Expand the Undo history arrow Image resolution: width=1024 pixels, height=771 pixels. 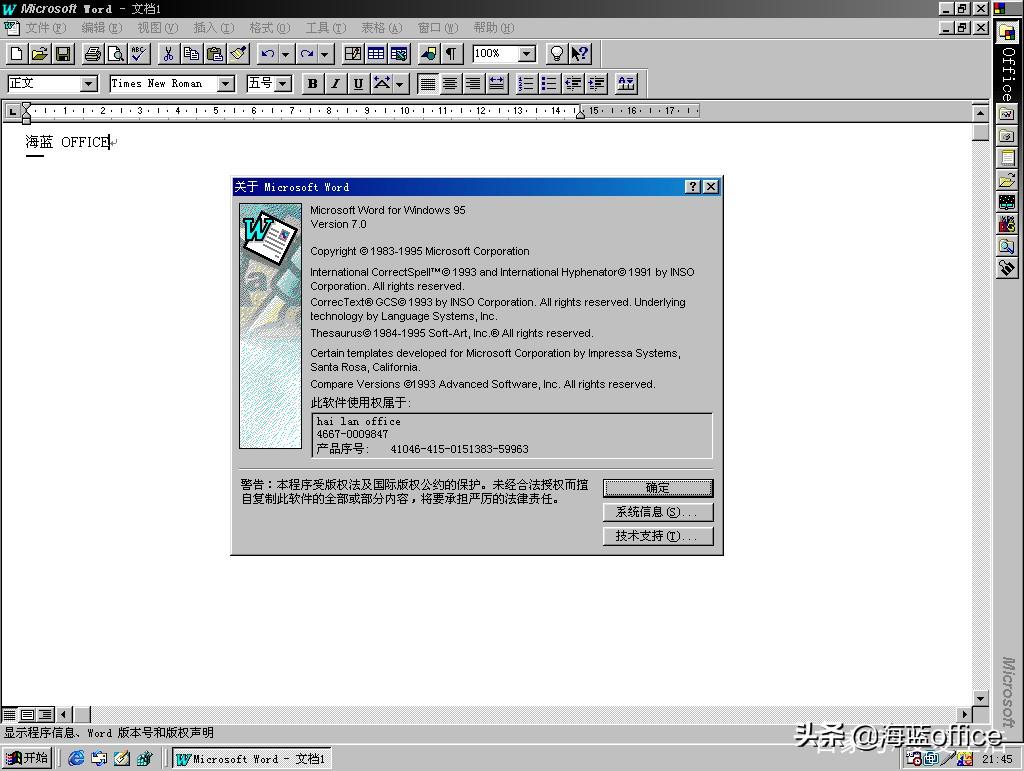pos(285,54)
